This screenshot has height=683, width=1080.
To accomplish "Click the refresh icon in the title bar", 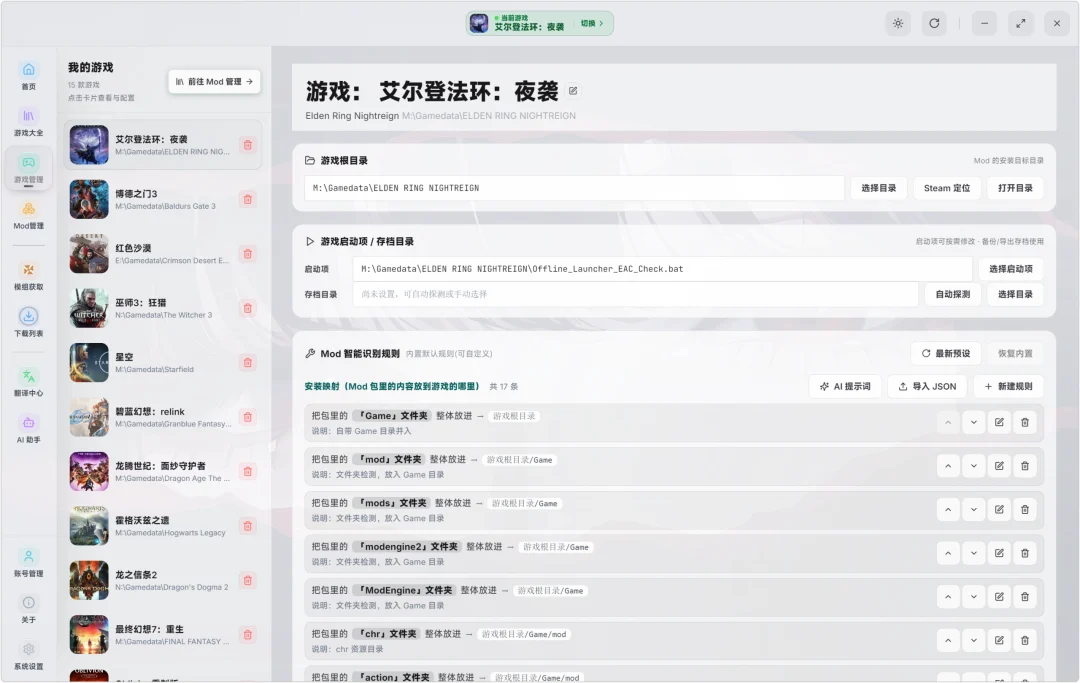I will coord(934,23).
